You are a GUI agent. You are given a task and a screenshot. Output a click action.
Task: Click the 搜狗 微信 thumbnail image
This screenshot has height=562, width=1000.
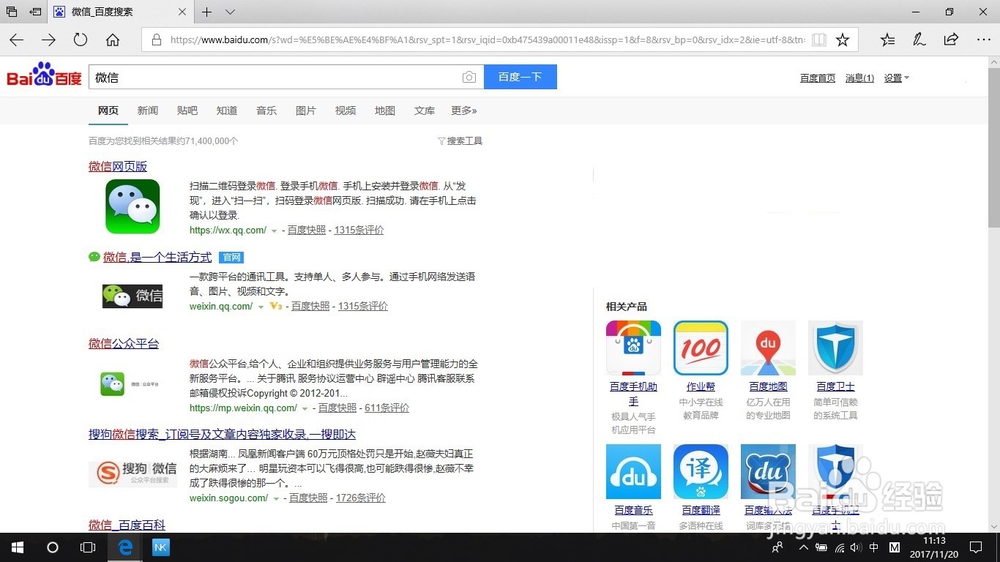point(133,474)
